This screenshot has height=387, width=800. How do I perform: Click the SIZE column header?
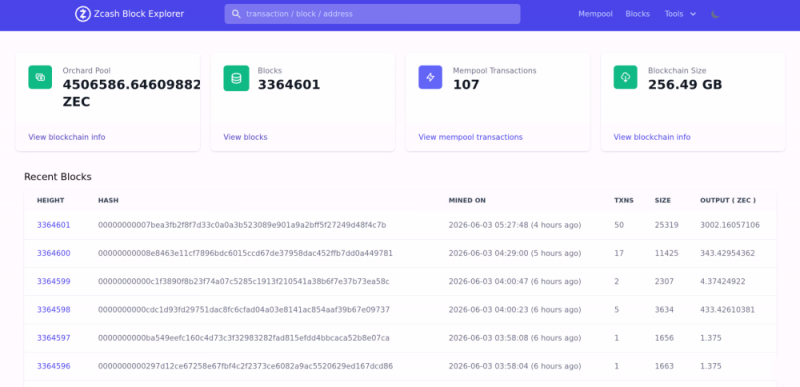tap(663, 200)
